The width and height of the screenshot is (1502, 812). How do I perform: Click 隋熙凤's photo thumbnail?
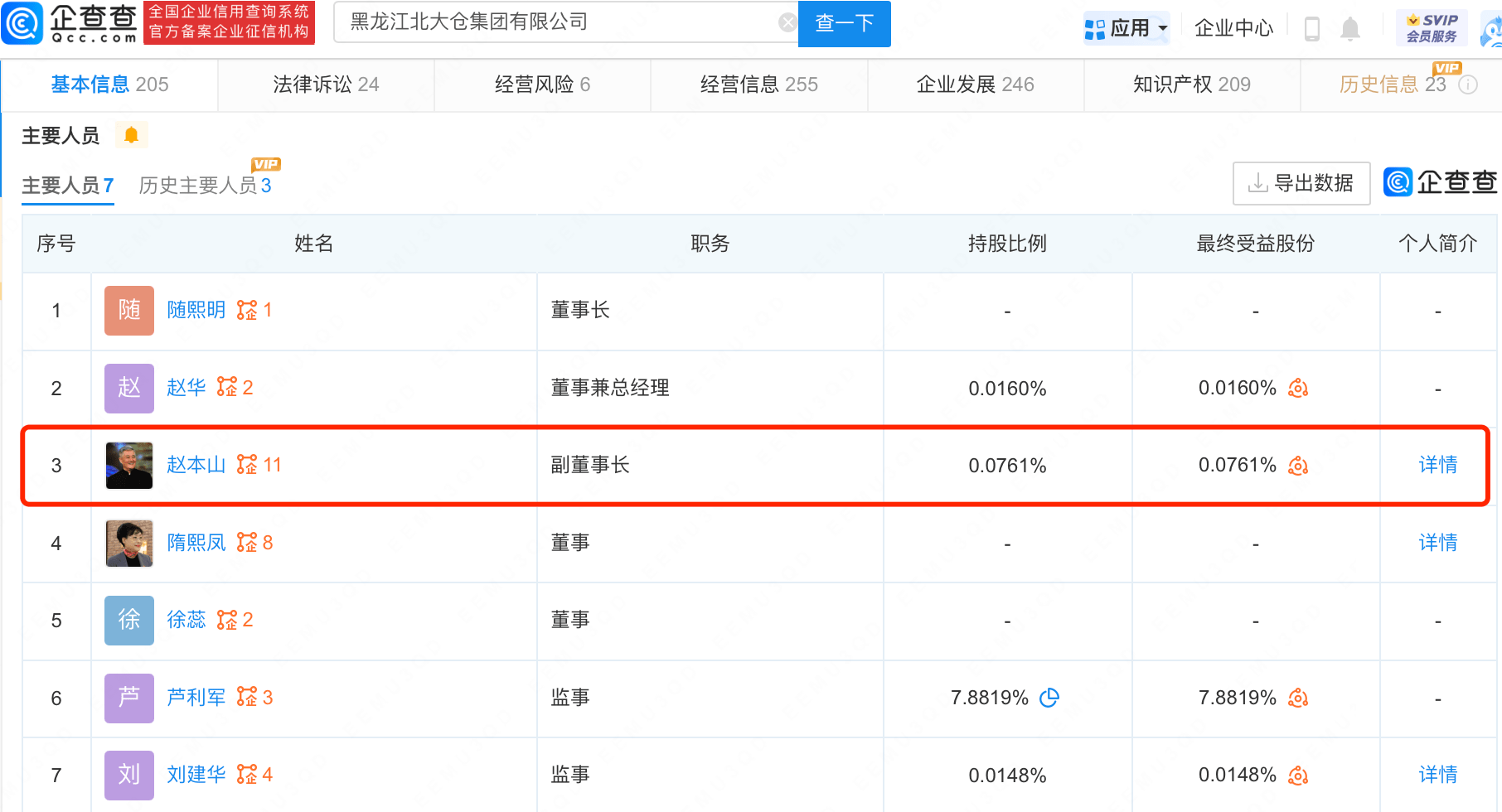pos(129,544)
